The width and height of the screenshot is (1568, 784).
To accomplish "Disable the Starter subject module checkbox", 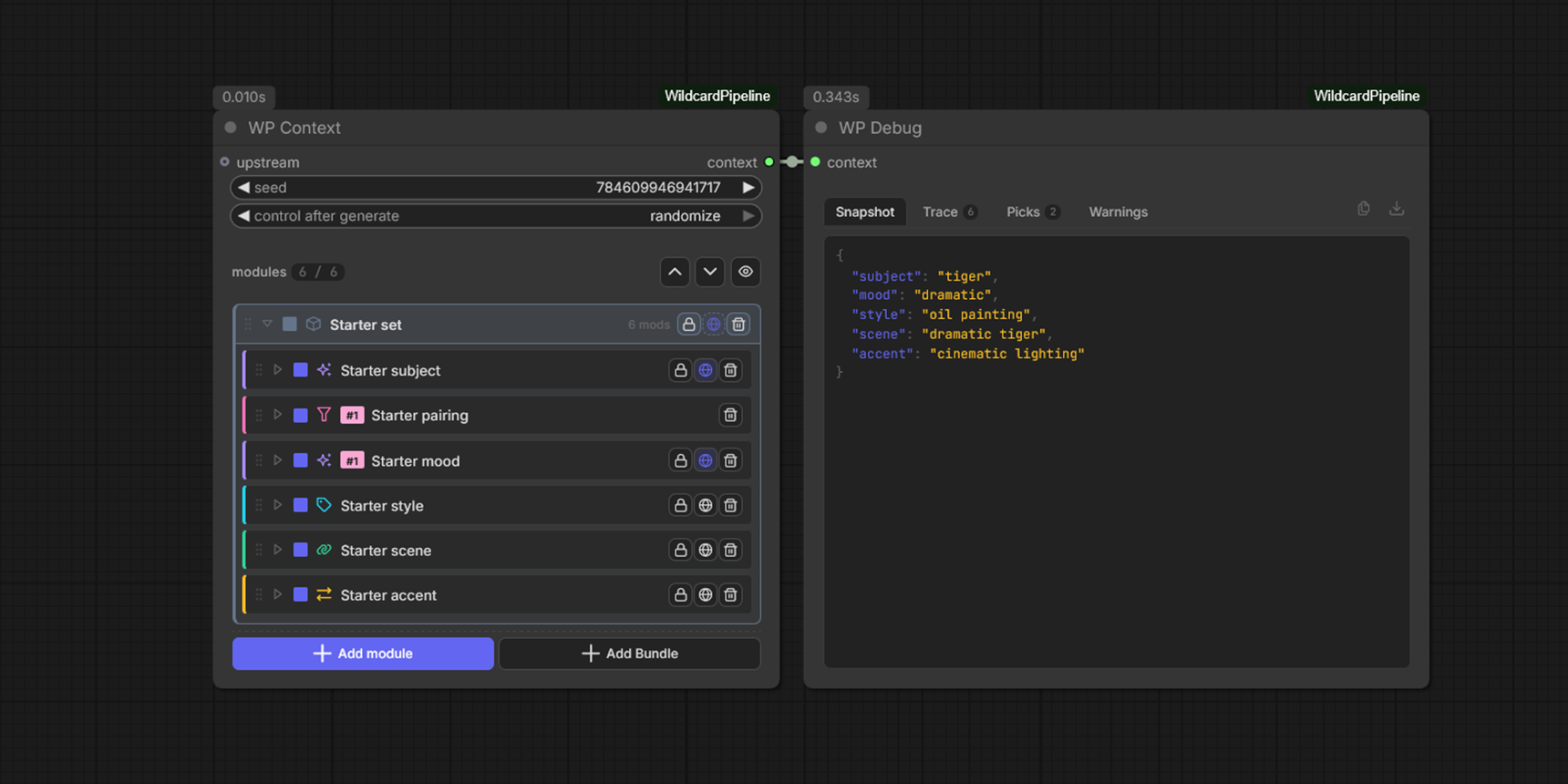I will click(x=300, y=370).
